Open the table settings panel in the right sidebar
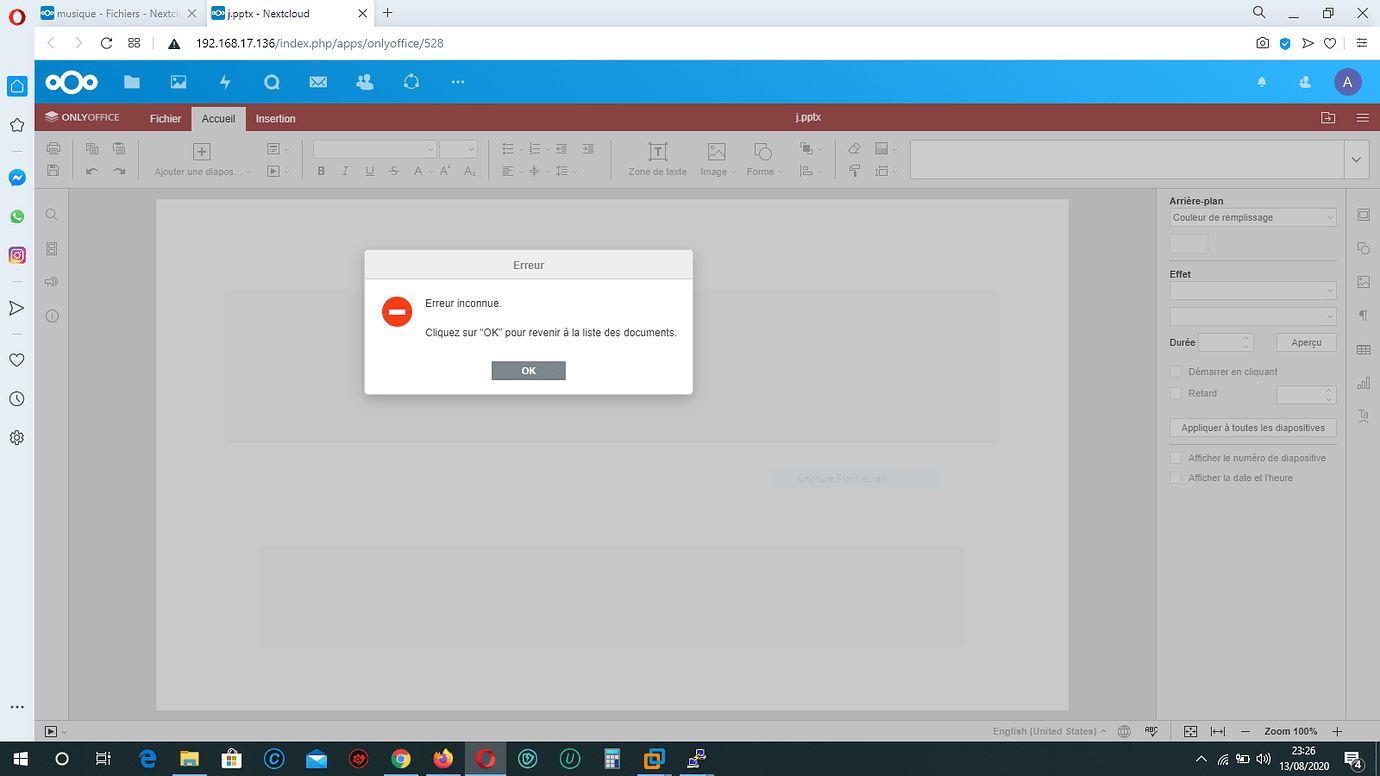Screen dimensions: 1380x776 1363,349
